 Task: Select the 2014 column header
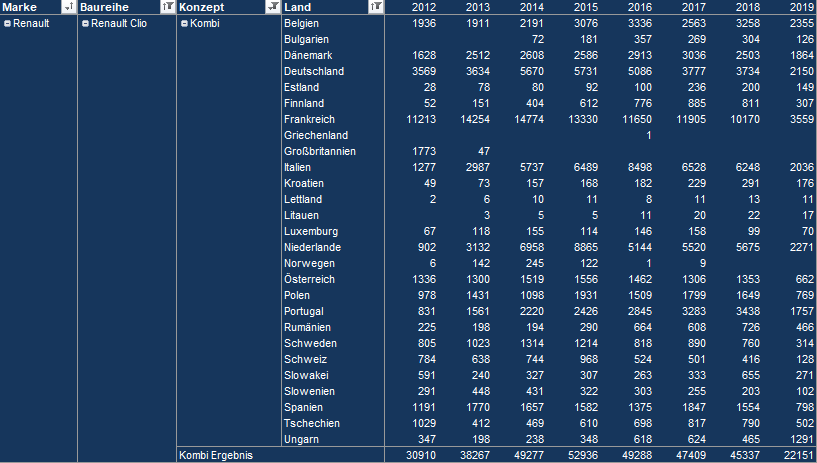pos(532,7)
